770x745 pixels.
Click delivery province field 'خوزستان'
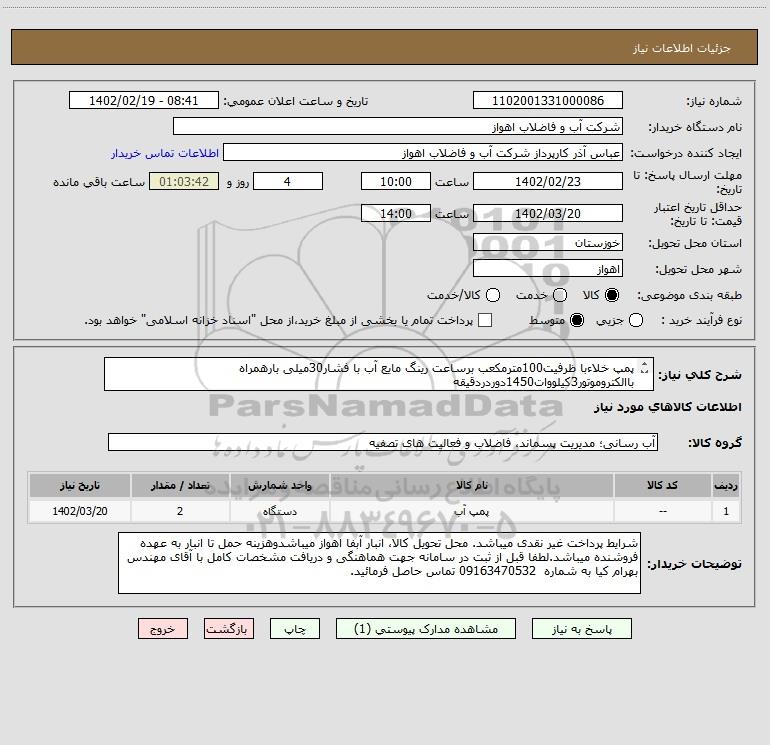548,242
